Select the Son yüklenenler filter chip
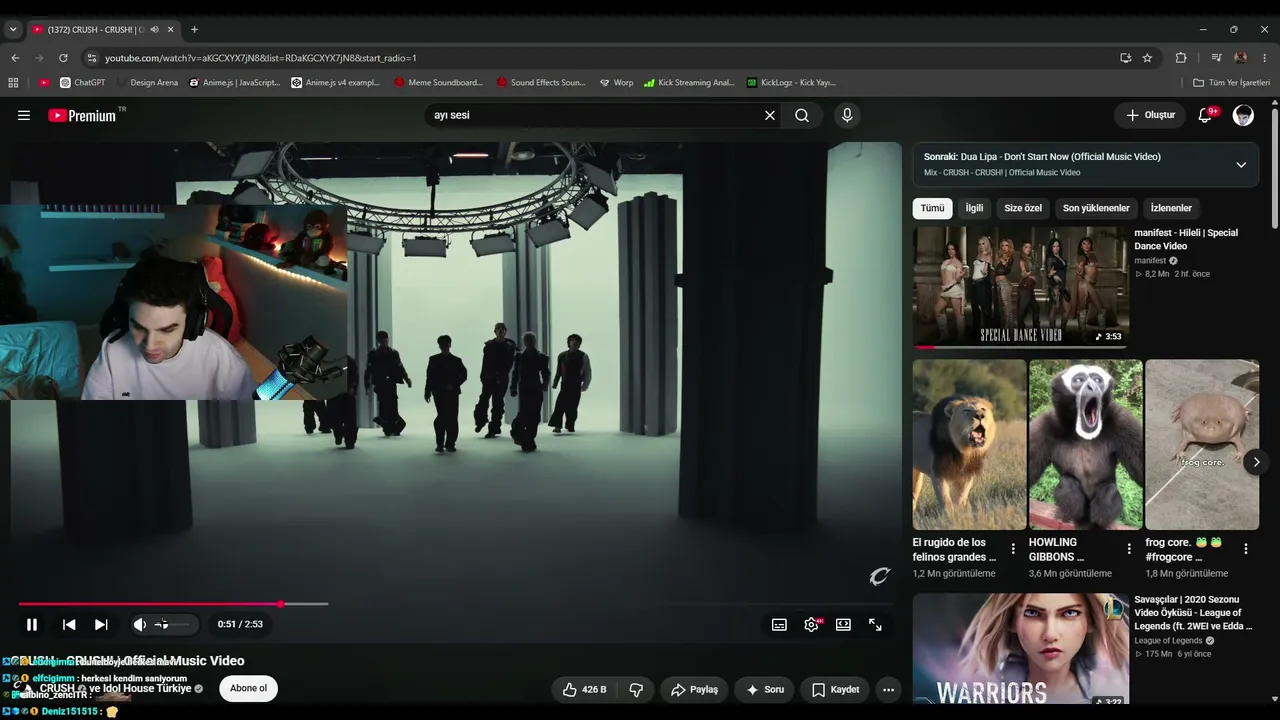Image resolution: width=1280 pixels, height=720 pixels. click(1096, 208)
